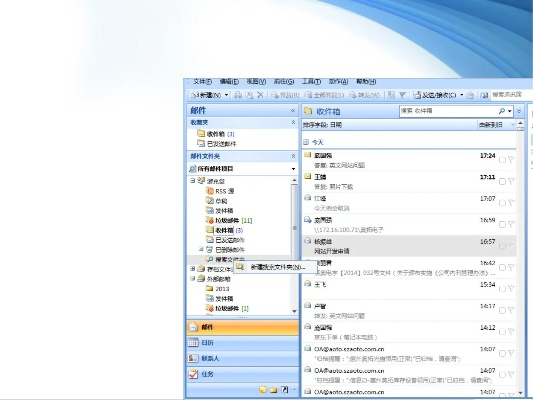Switch to the Calendar (日历) navigation button
Screen dimensions: 533x400
tap(243, 343)
